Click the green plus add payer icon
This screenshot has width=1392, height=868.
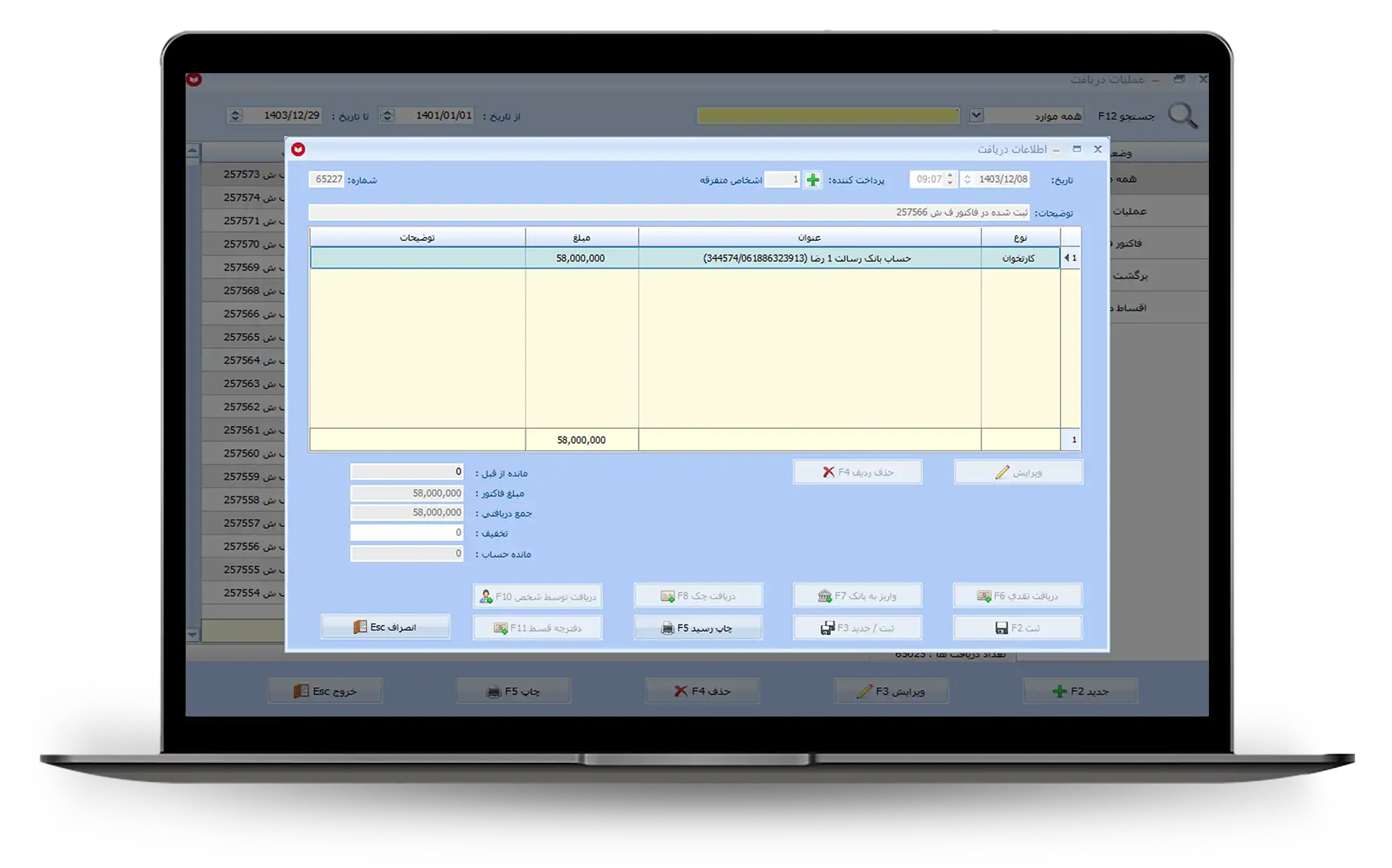(812, 180)
